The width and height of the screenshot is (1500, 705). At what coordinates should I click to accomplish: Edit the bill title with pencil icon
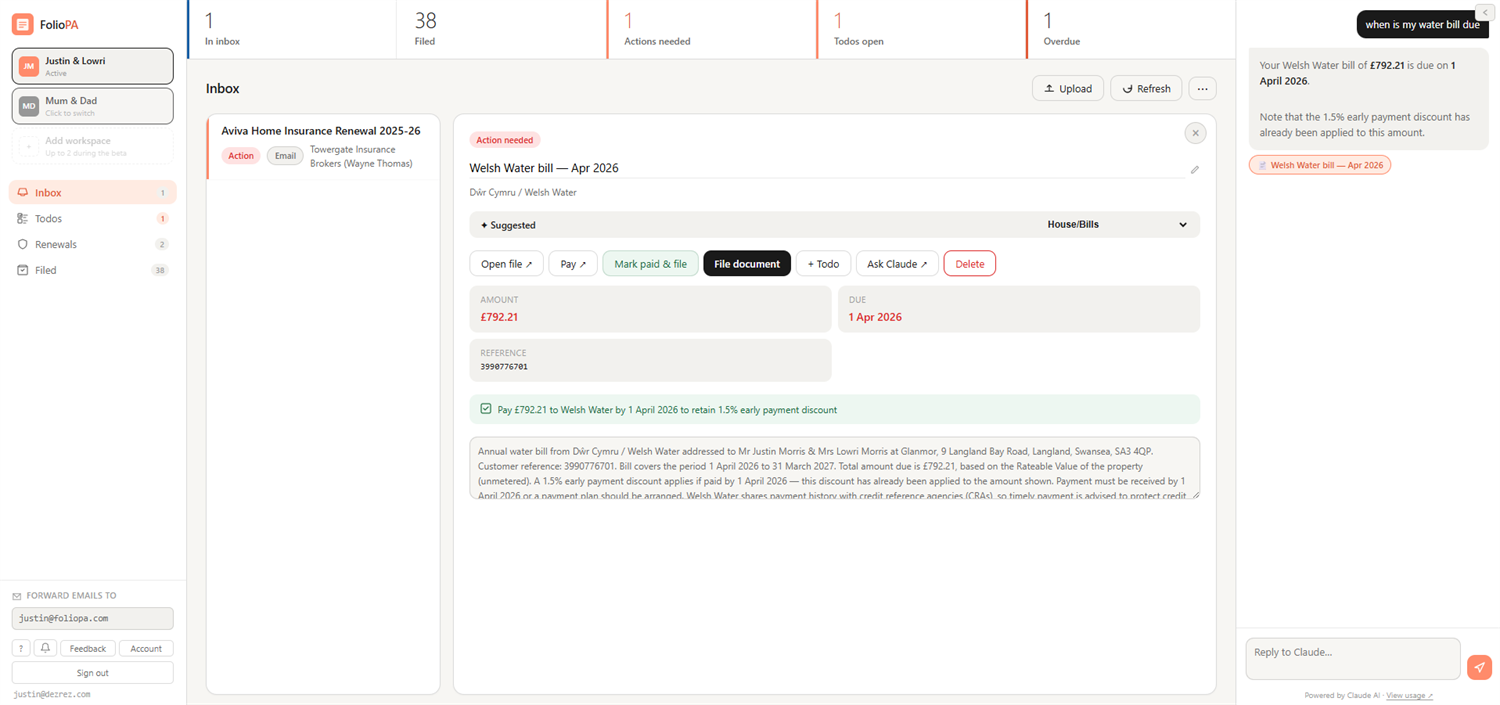pos(1194,169)
